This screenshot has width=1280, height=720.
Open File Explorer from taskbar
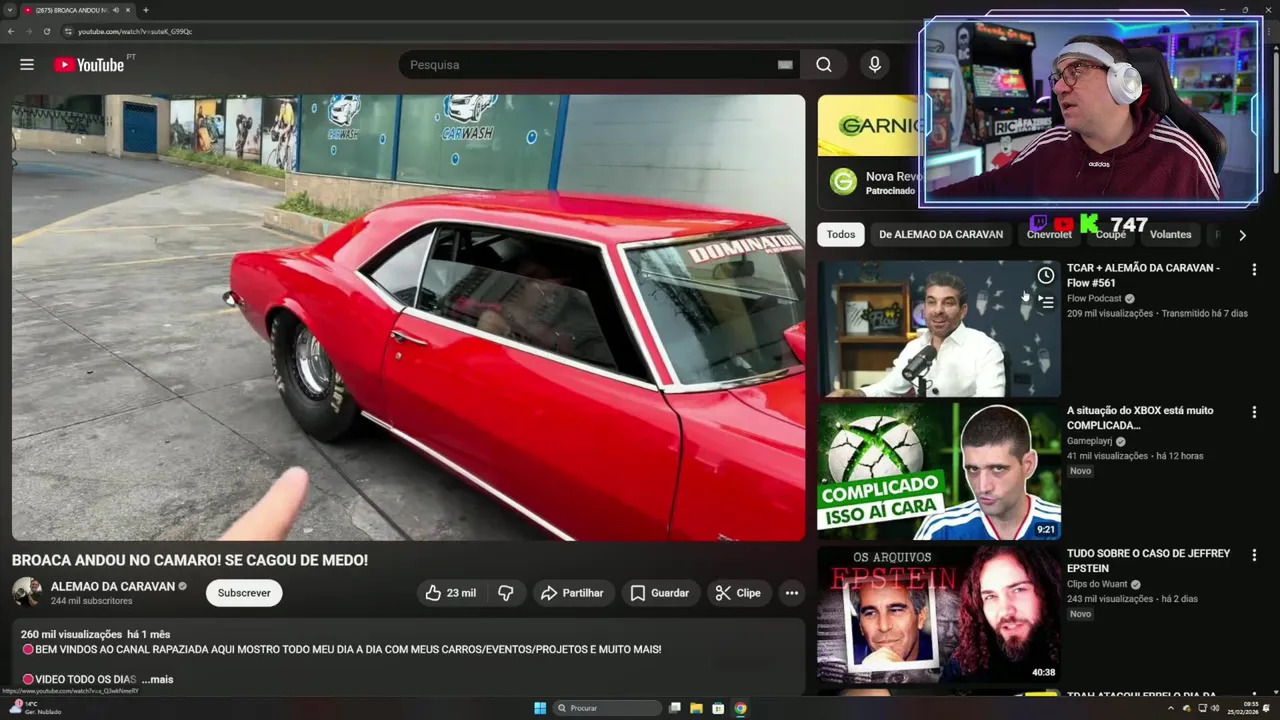pyautogui.click(x=696, y=708)
